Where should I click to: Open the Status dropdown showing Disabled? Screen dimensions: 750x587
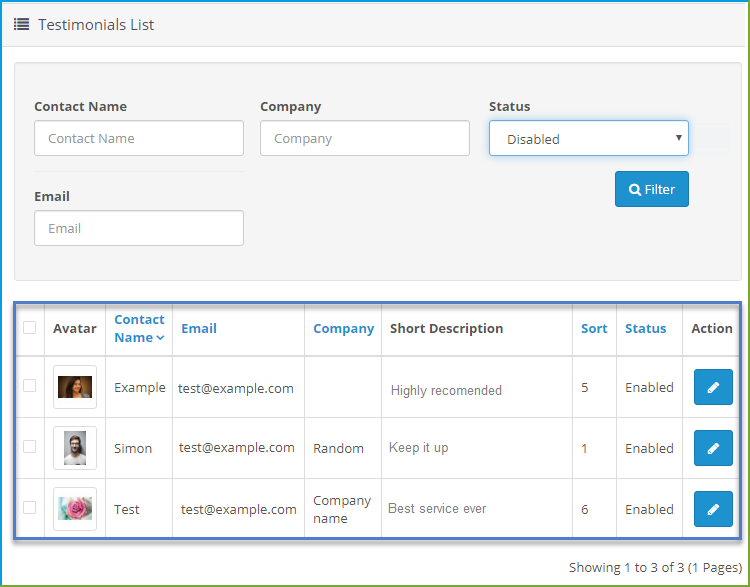click(x=589, y=138)
